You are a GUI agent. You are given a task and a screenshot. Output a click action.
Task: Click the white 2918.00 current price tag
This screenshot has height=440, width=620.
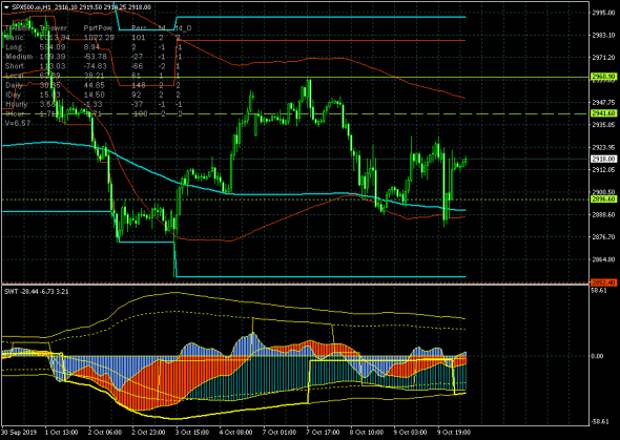[604, 159]
